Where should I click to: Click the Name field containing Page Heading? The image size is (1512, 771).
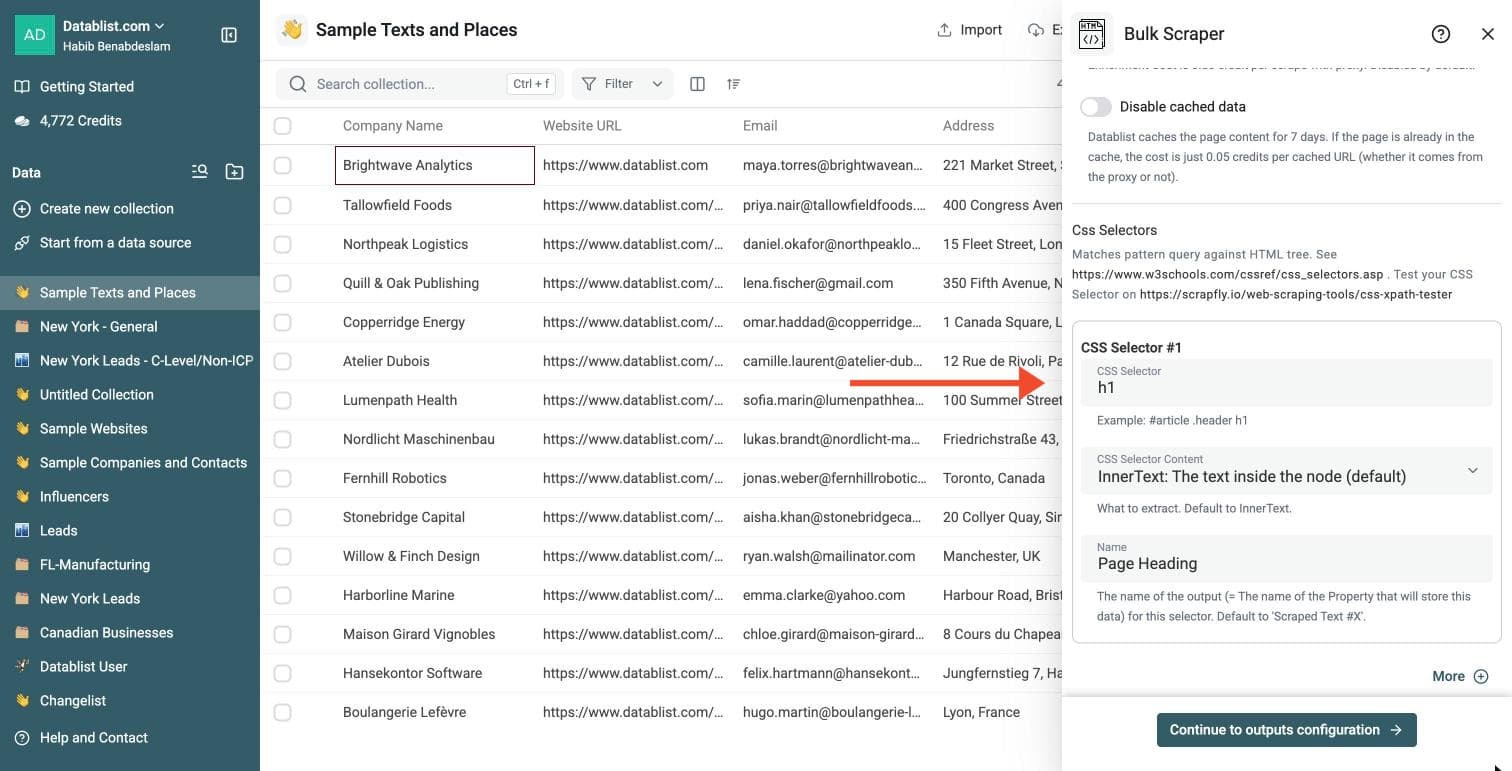coord(1287,557)
